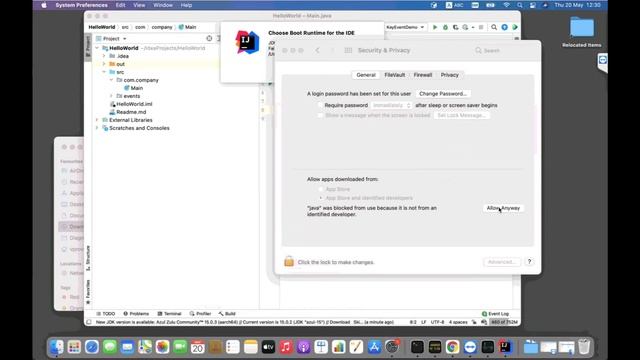
Task: Open Relocated Items folder on desktop
Action: point(582,32)
